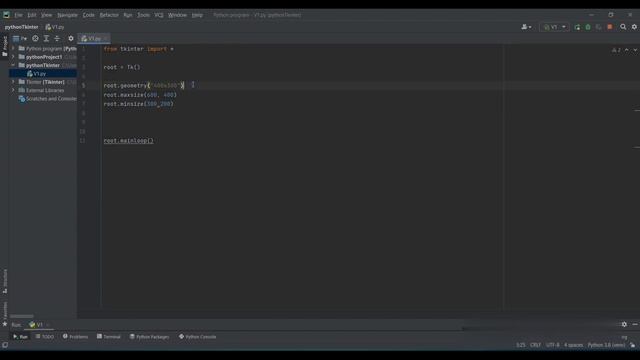Open the Project view selector dropdown

20,38
